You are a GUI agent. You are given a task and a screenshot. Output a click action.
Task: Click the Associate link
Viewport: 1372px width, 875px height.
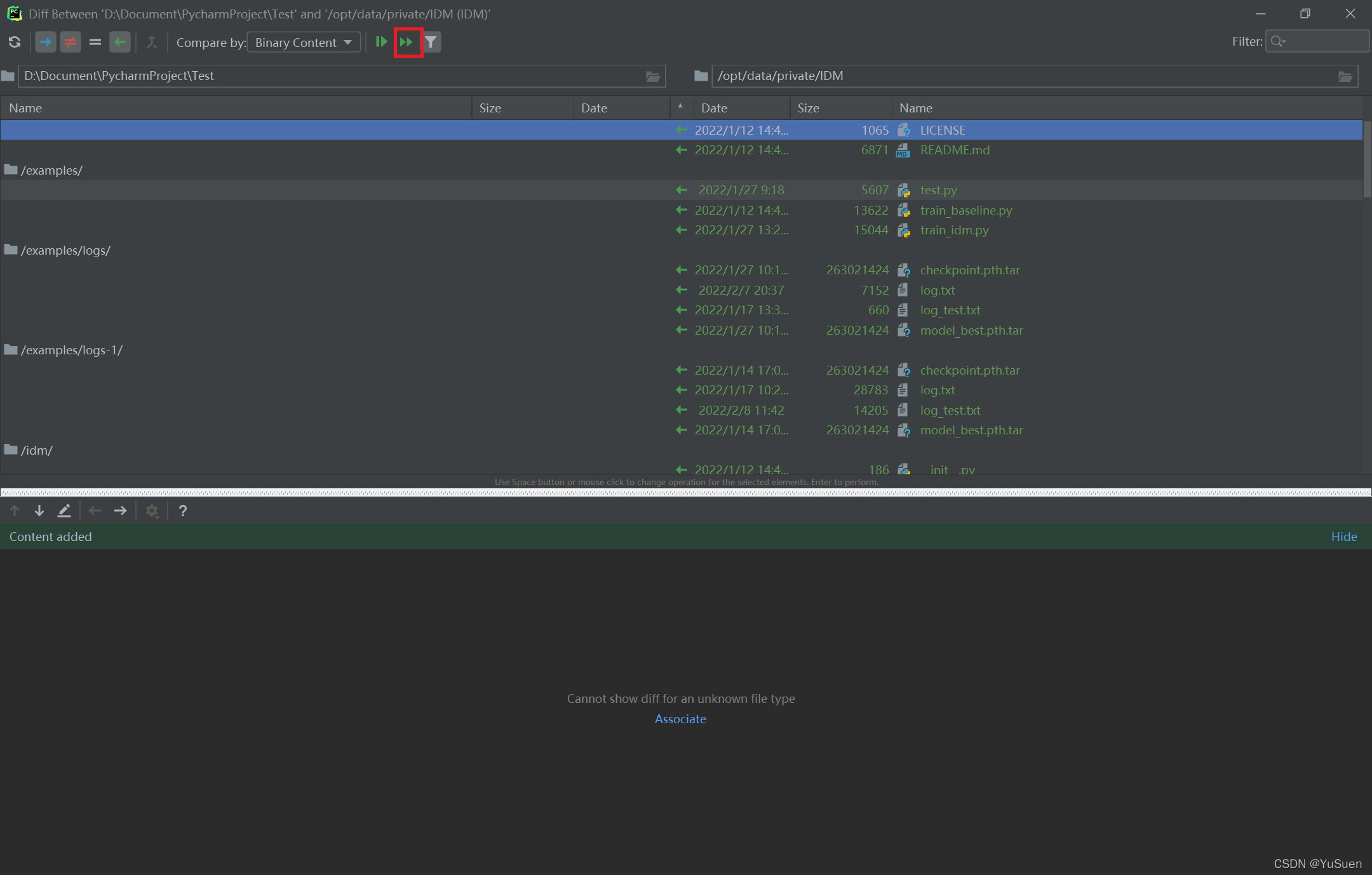click(x=680, y=719)
